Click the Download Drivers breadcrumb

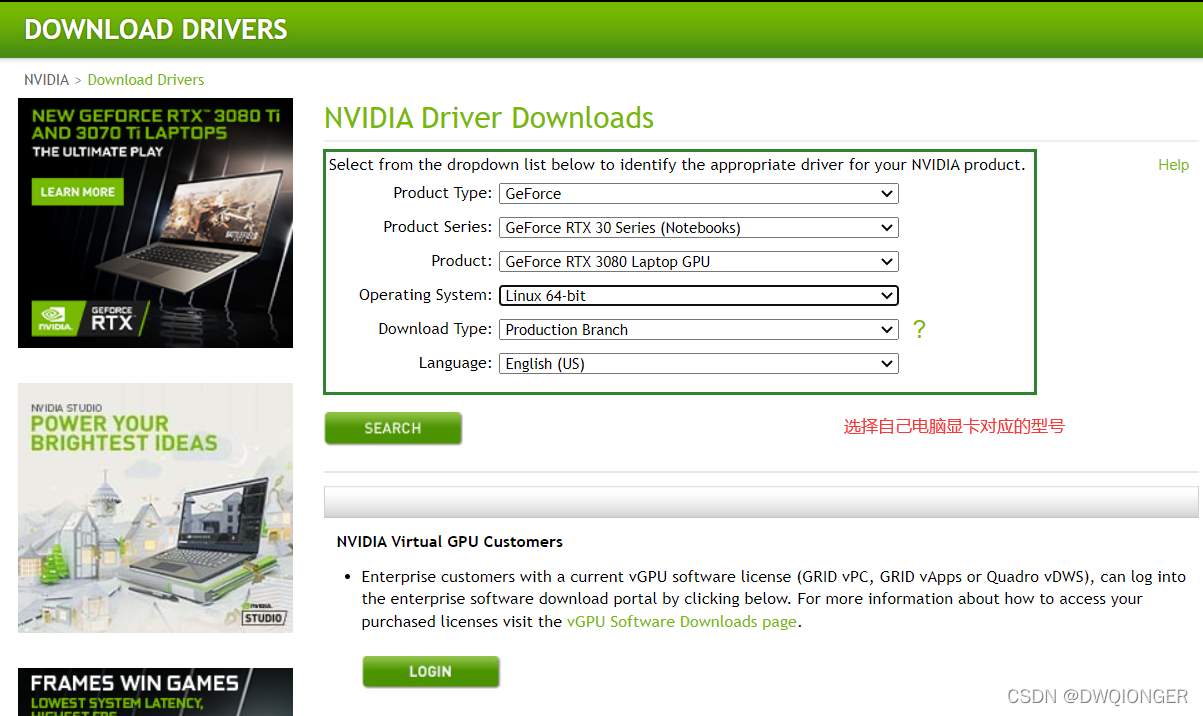pos(146,80)
